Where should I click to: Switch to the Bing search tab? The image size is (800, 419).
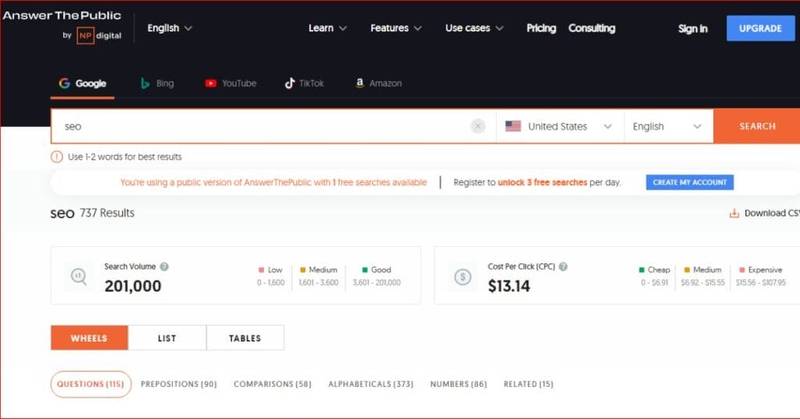pyautogui.click(x=157, y=83)
